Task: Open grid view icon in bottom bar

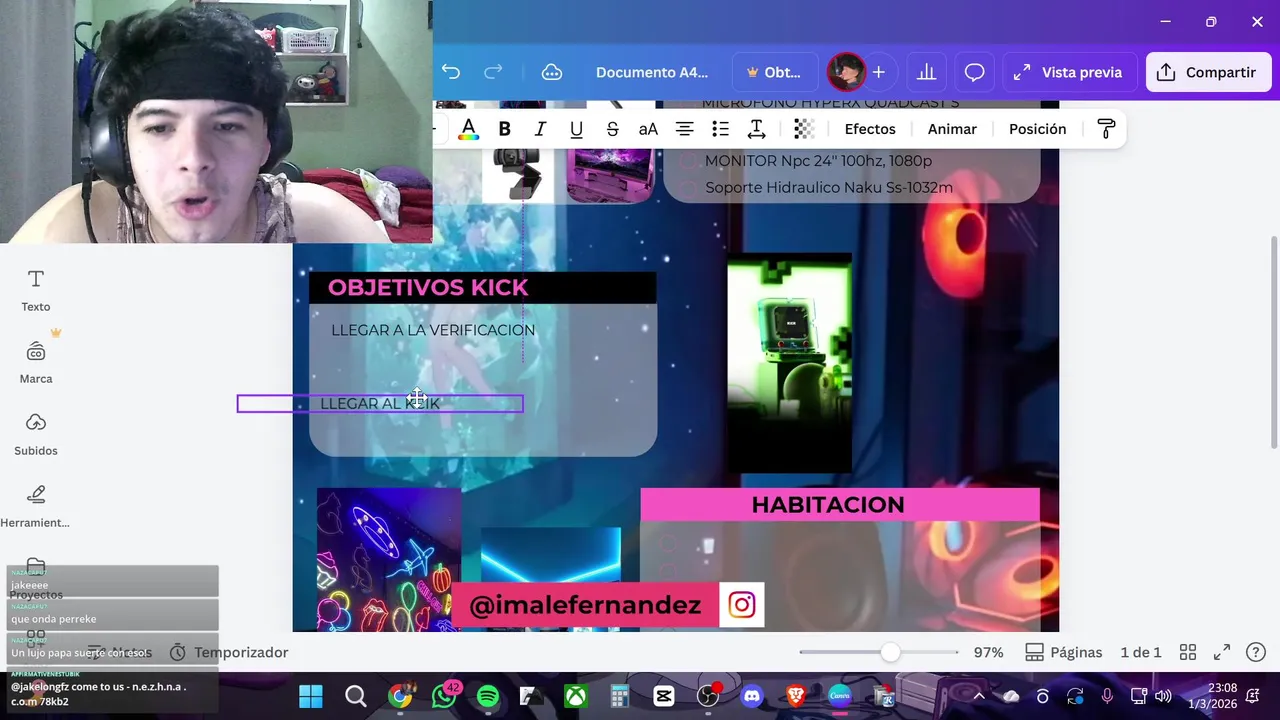Action: (1188, 652)
